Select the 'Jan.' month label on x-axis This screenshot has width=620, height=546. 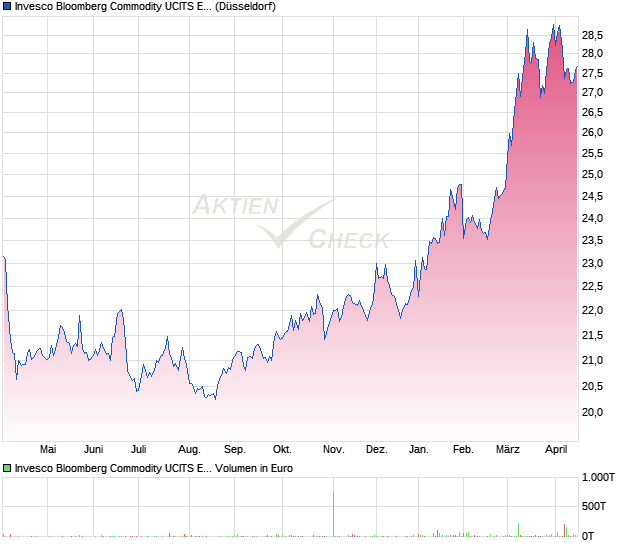(419, 449)
